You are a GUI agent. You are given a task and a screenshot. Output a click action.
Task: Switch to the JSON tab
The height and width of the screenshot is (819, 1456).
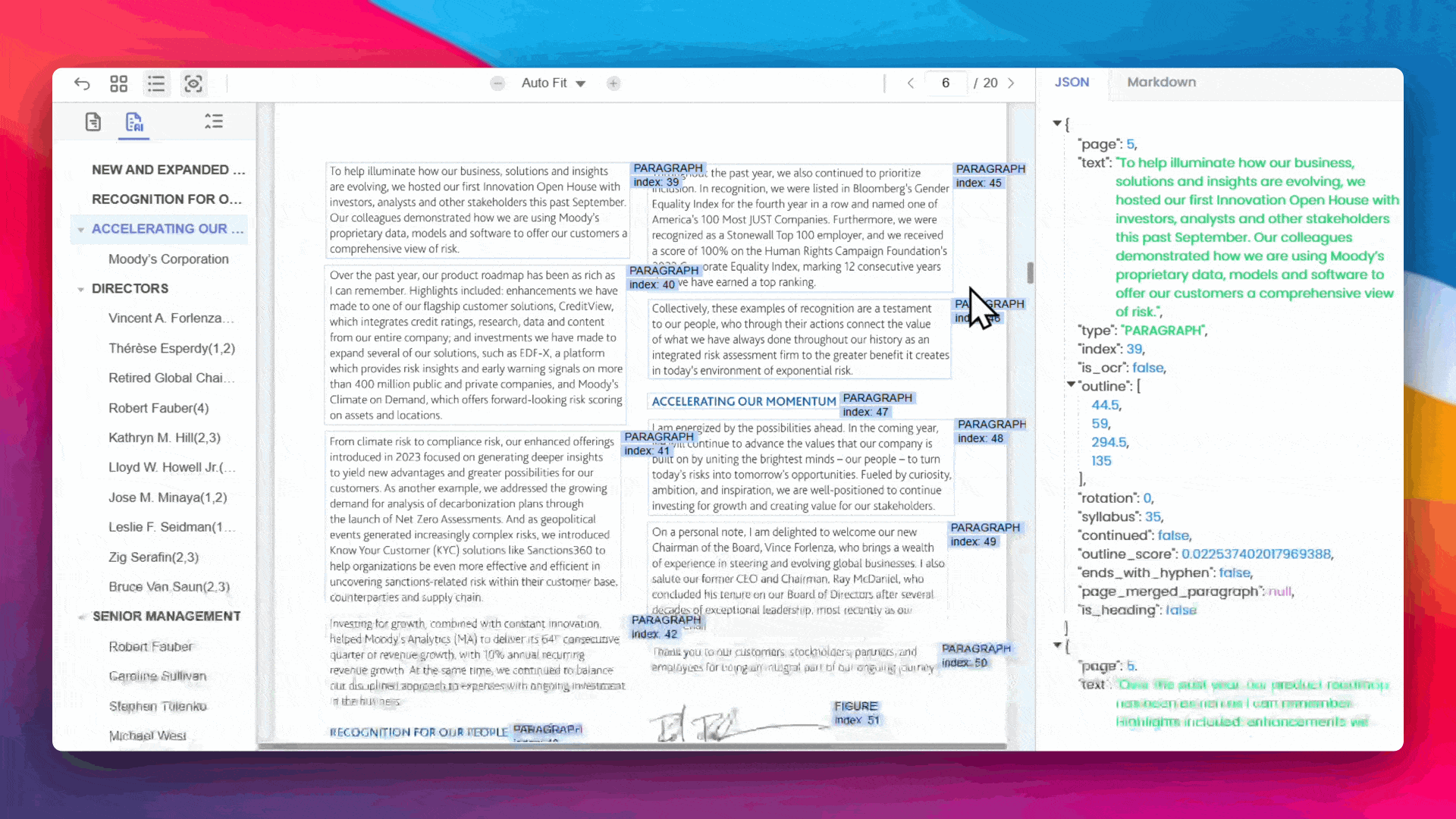point(1072,82)
